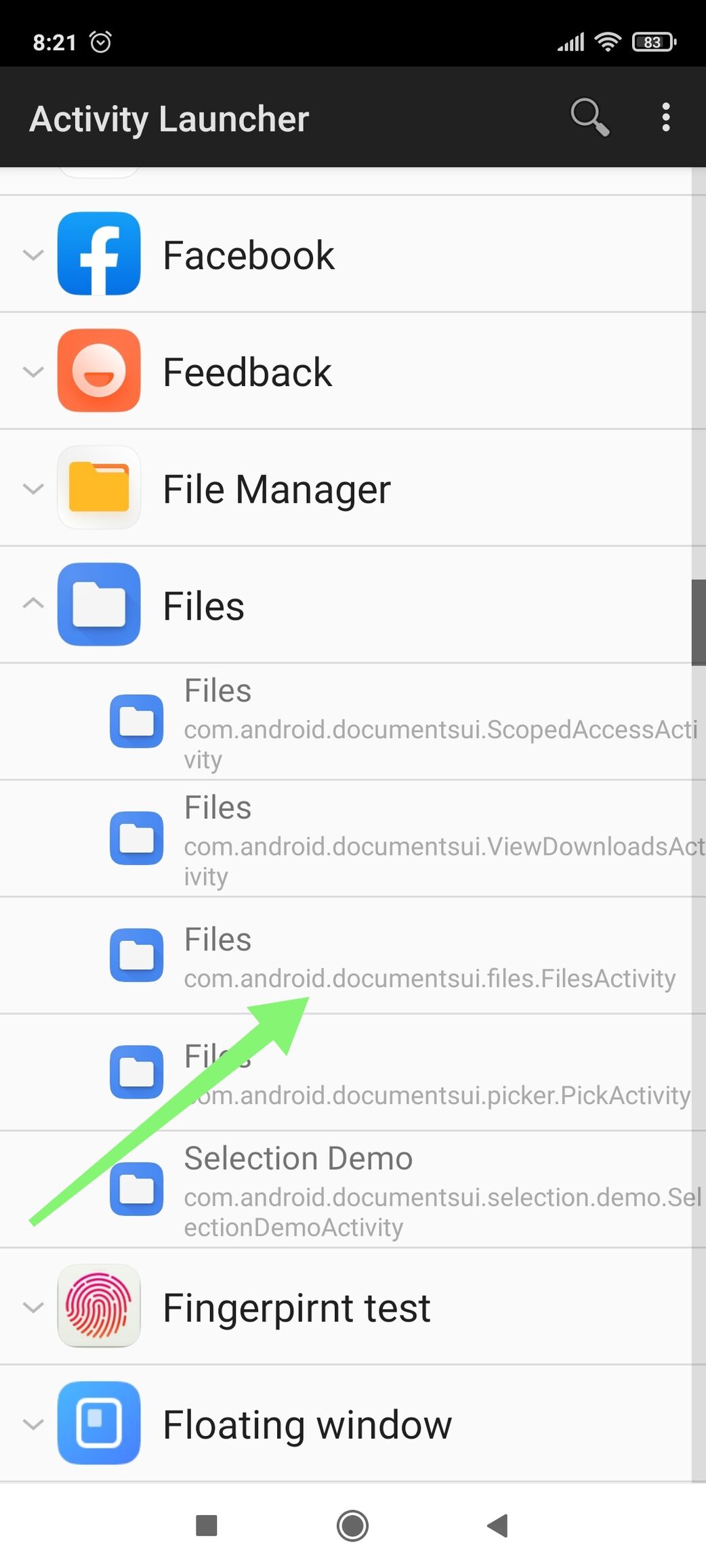Tap the Facebook app icon
Screen dimensions: 706x1568
tap(99, 254)
